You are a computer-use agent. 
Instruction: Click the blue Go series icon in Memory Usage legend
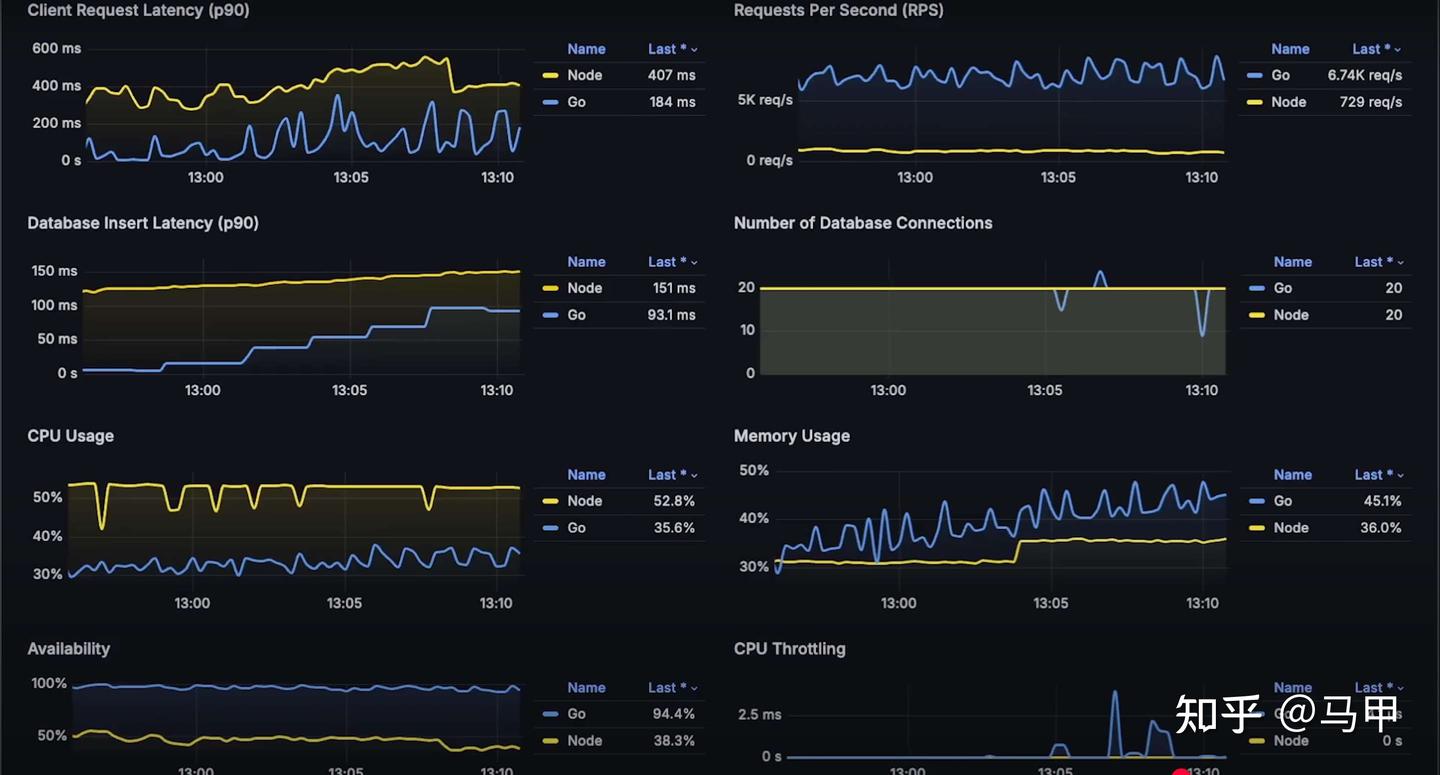pyautogui.click(x=1257, y=500)
